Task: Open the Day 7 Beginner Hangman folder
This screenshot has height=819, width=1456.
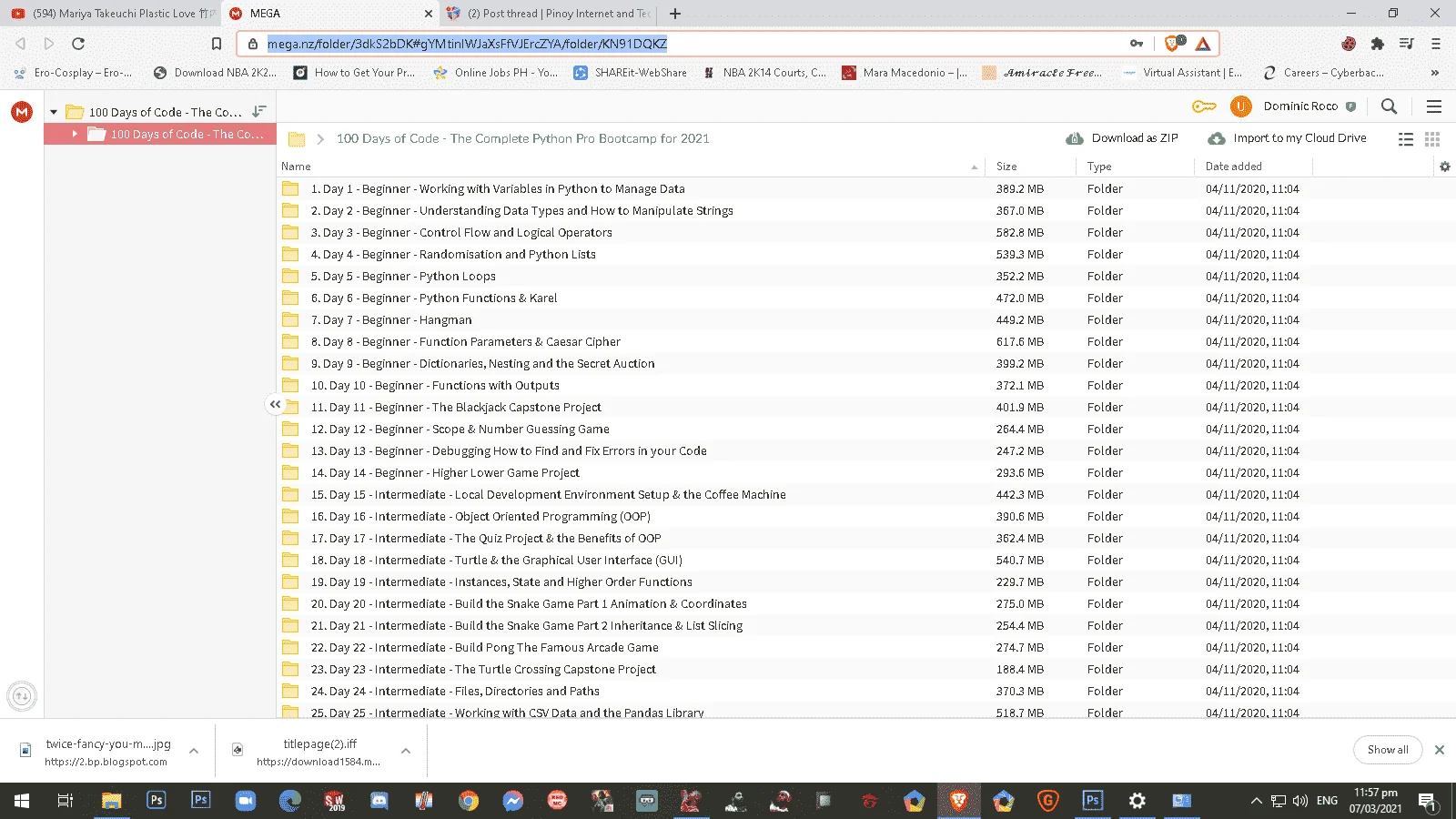Action: 391,320
